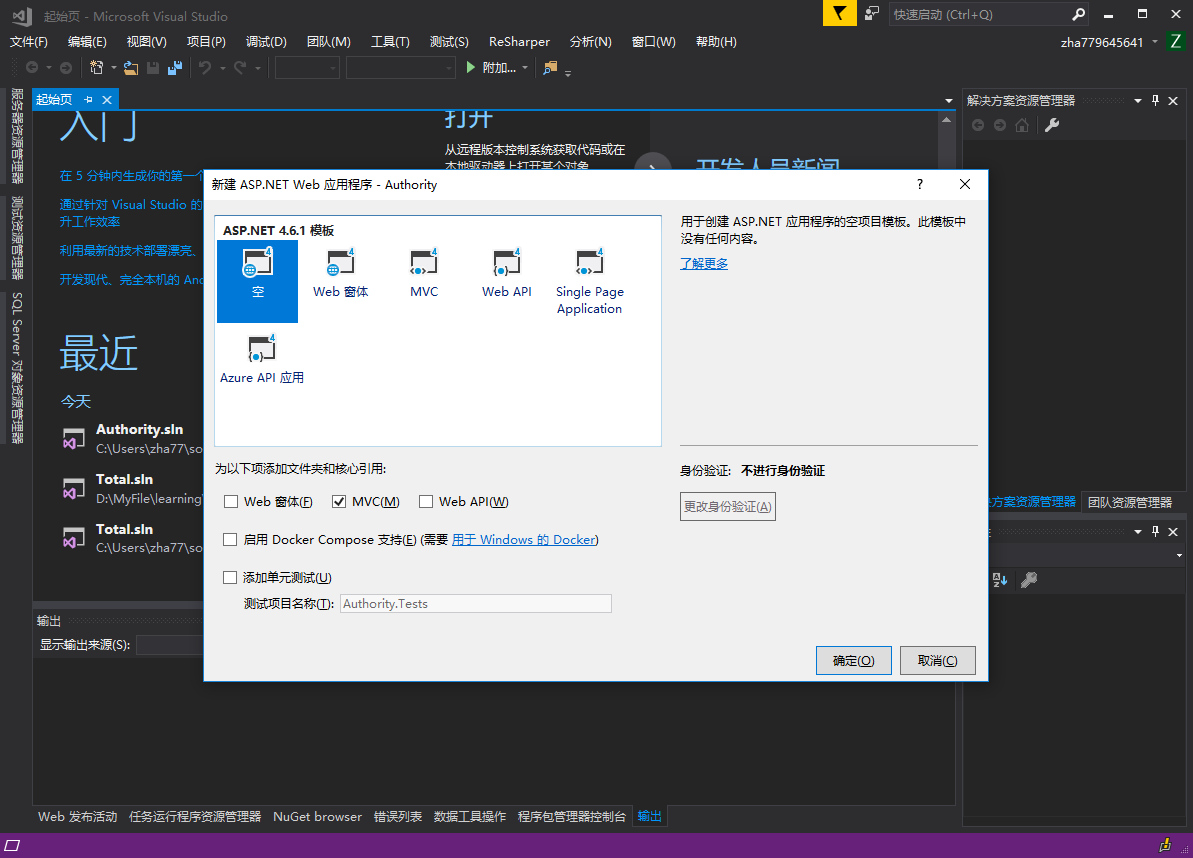Pin the Solution Explorer panel
This screenshot has height=858, width=1193.
1156,100
